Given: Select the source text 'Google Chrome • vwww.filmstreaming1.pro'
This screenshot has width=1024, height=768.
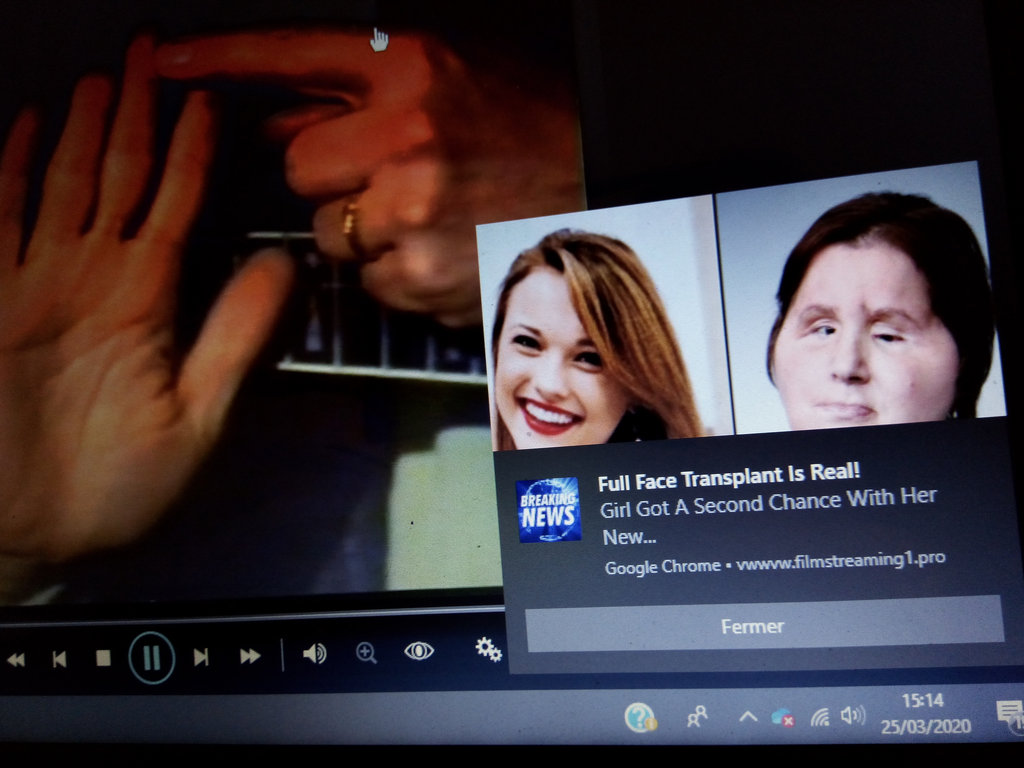Looking at the screenshot, I should [x=775, y=563].
